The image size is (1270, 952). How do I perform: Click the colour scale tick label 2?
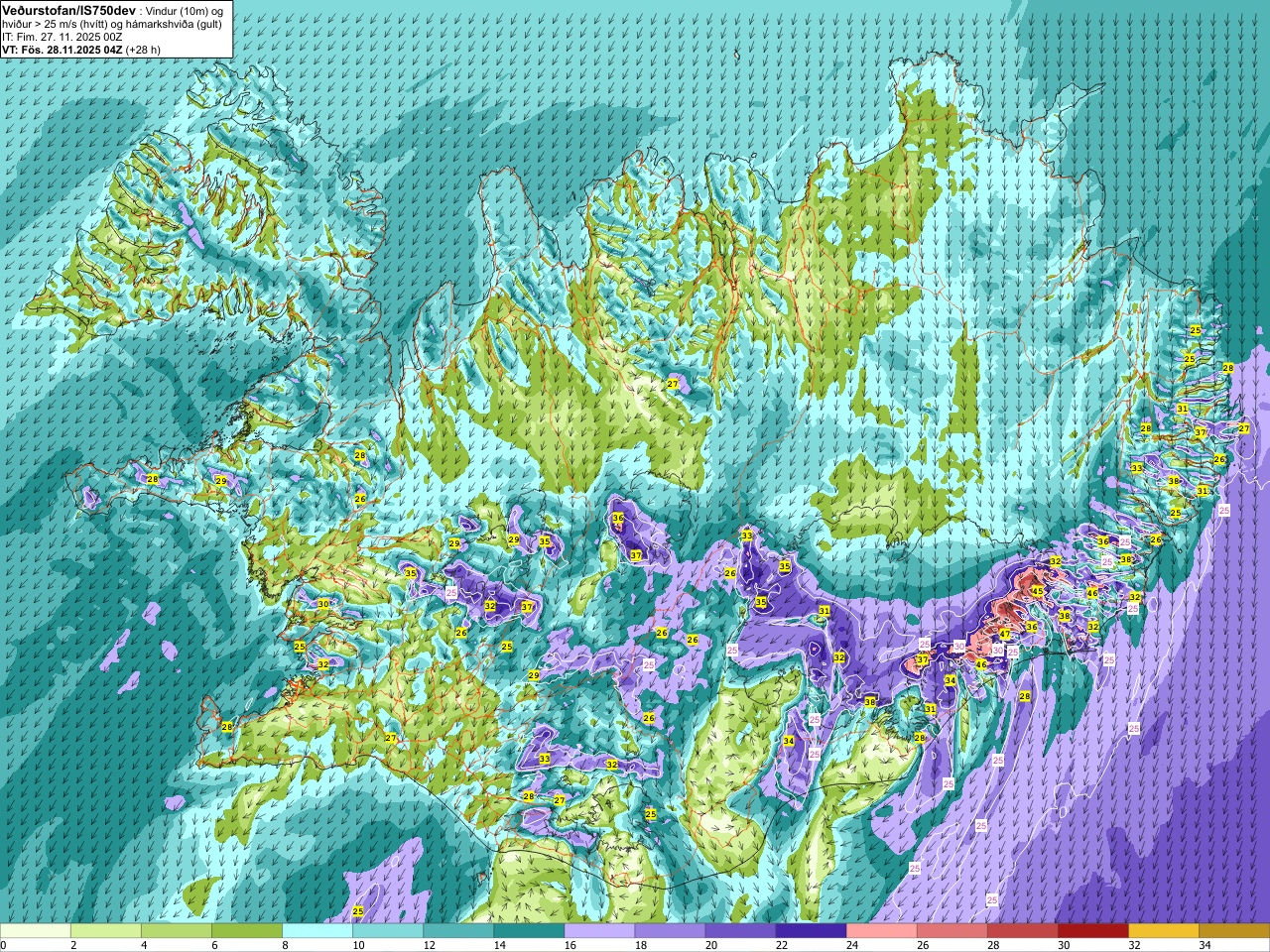(73, 945)
